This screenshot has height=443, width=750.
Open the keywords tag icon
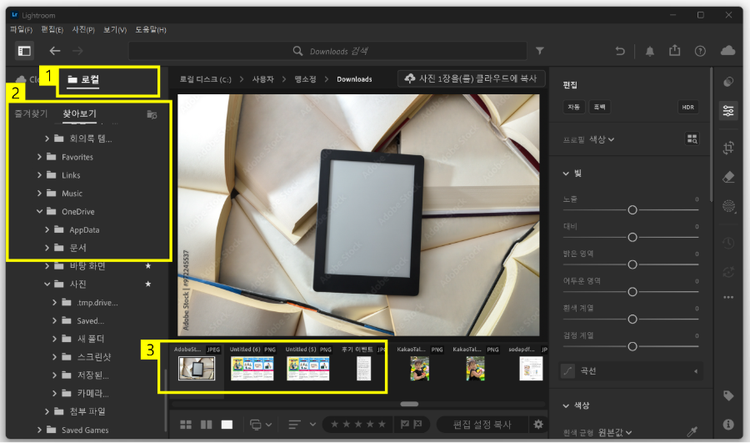coord(728,396)
